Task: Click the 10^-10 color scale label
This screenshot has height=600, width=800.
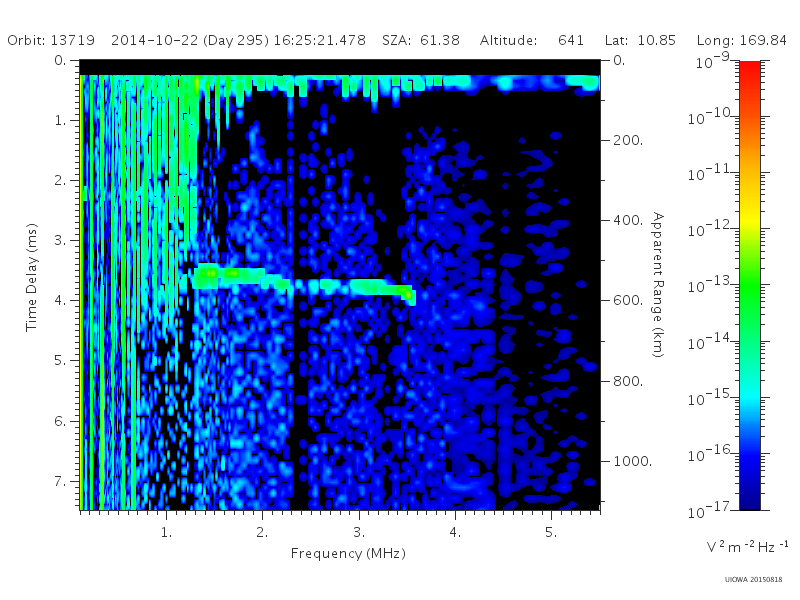Action: coord(712,117)
